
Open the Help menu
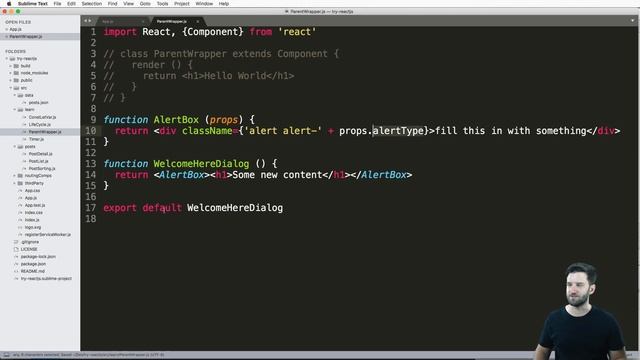coord(224,4)
